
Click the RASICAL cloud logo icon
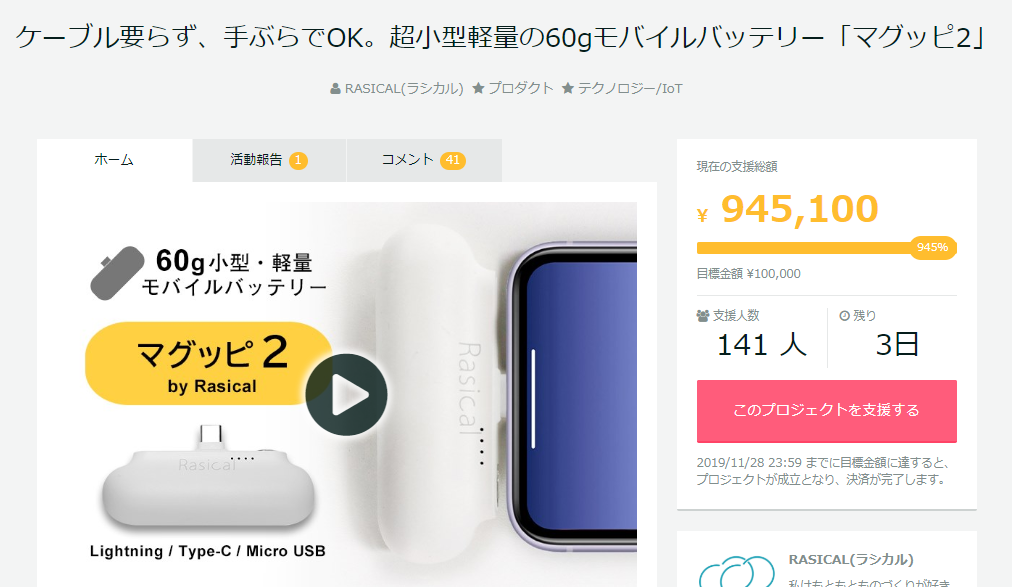736,570
